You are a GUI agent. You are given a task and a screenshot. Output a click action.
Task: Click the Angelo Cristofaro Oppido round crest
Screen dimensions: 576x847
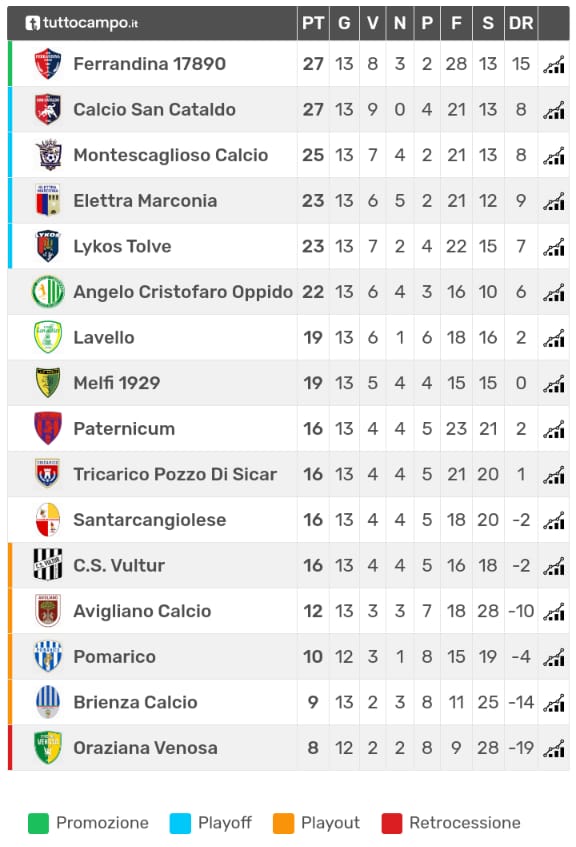click(48, 292)
